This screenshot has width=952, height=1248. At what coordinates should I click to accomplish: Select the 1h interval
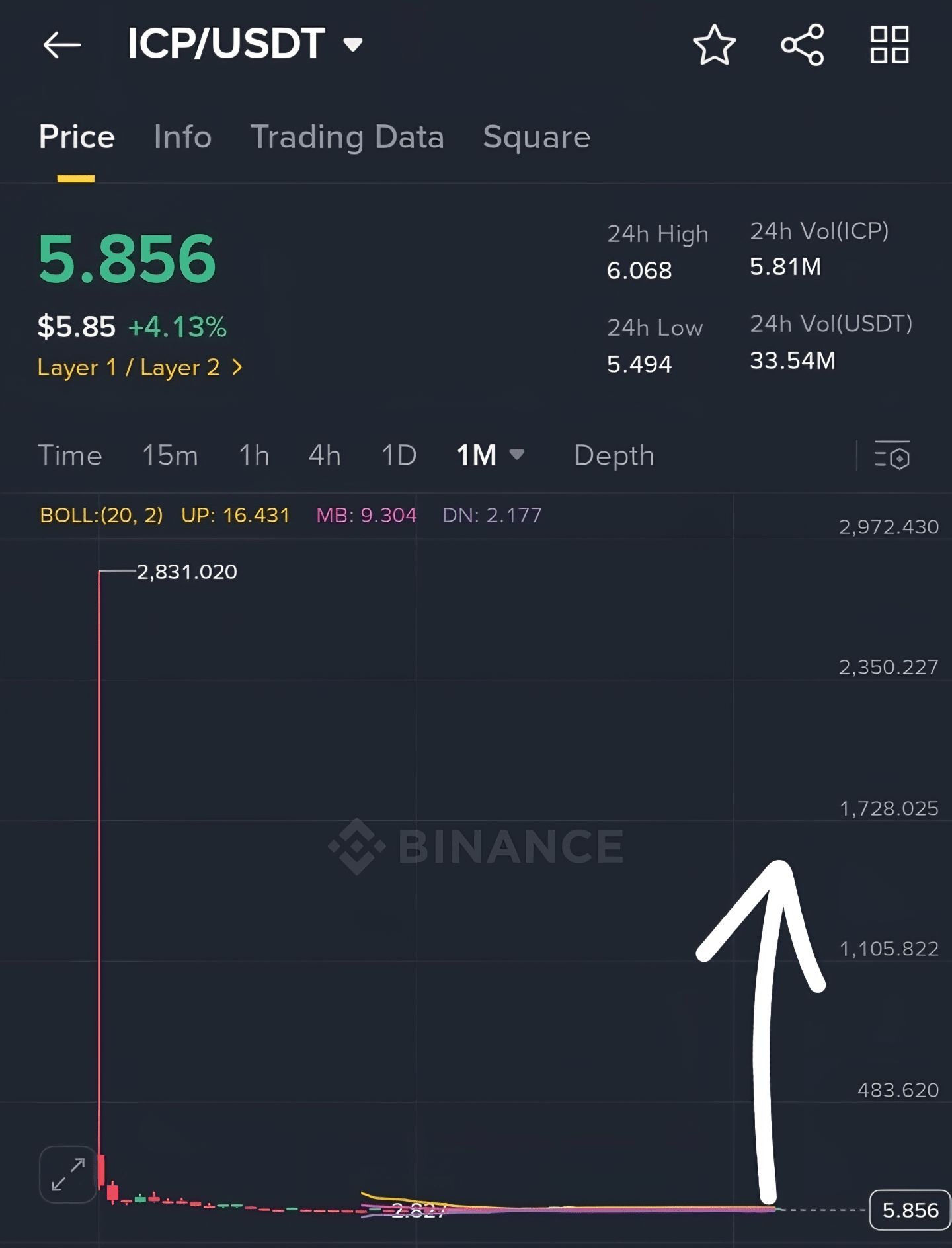(254, 455)
